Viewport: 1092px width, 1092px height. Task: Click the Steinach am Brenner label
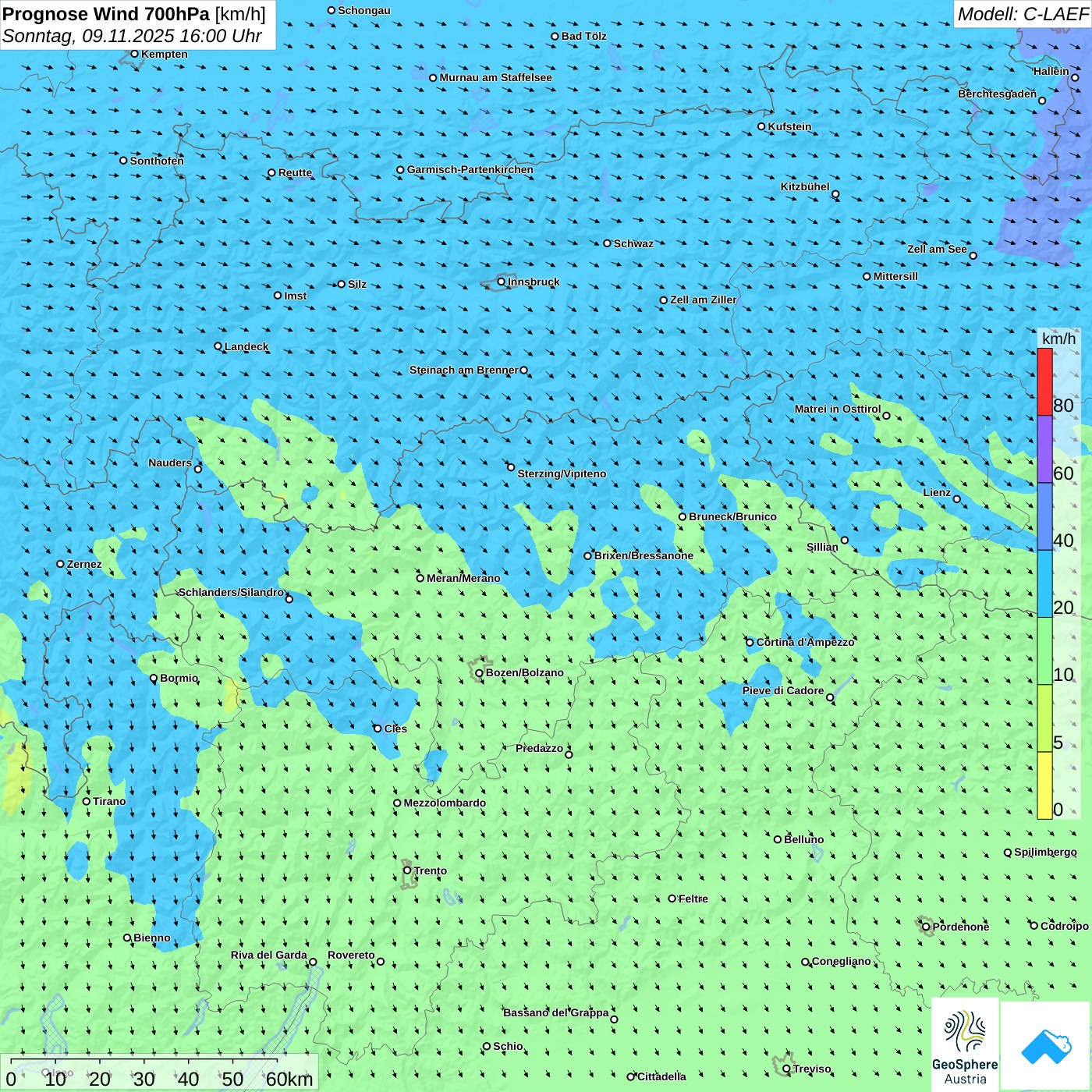pyautogui.click(x=463, y=370)
